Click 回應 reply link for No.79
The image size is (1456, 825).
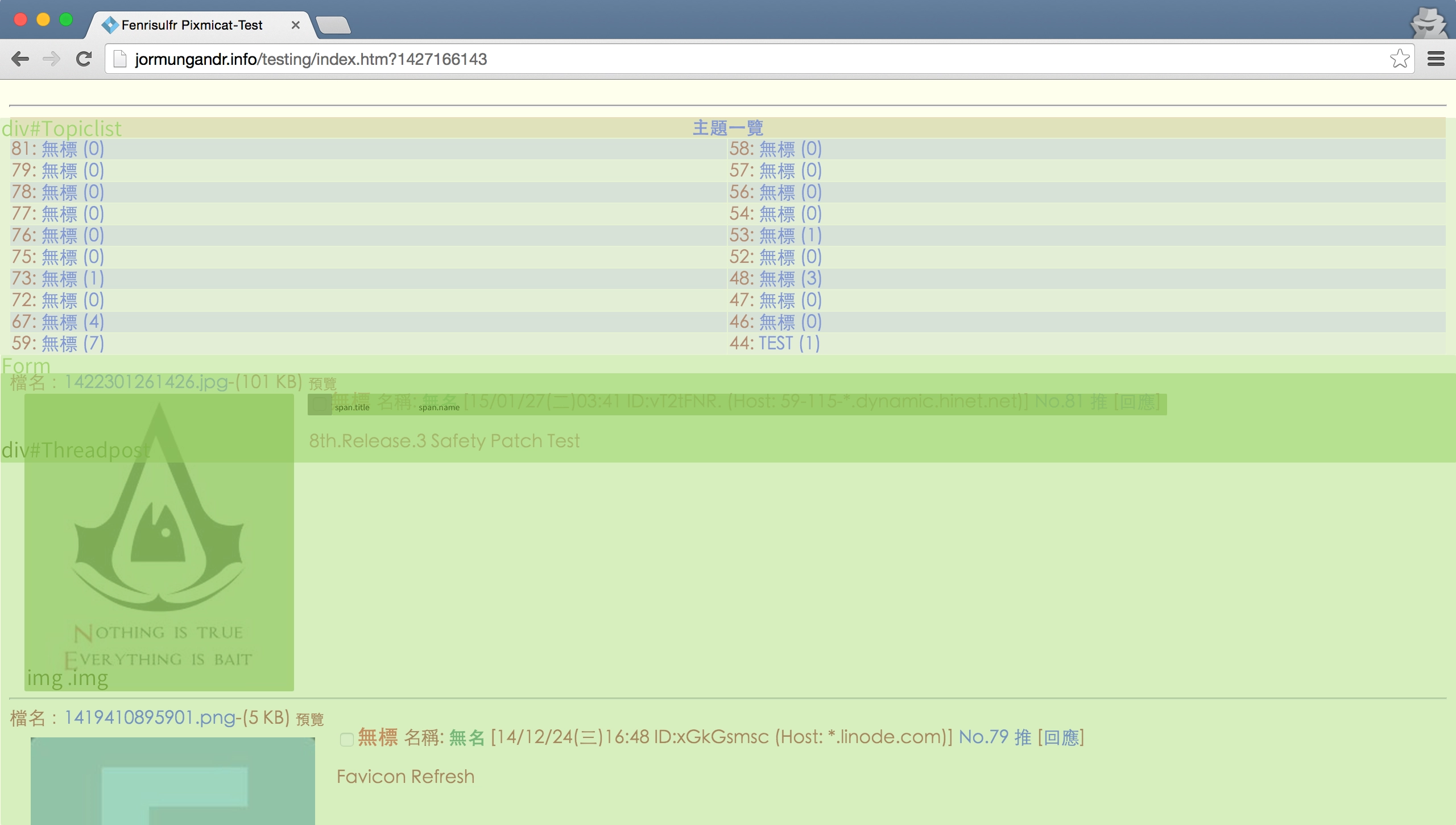point(1061,737)
